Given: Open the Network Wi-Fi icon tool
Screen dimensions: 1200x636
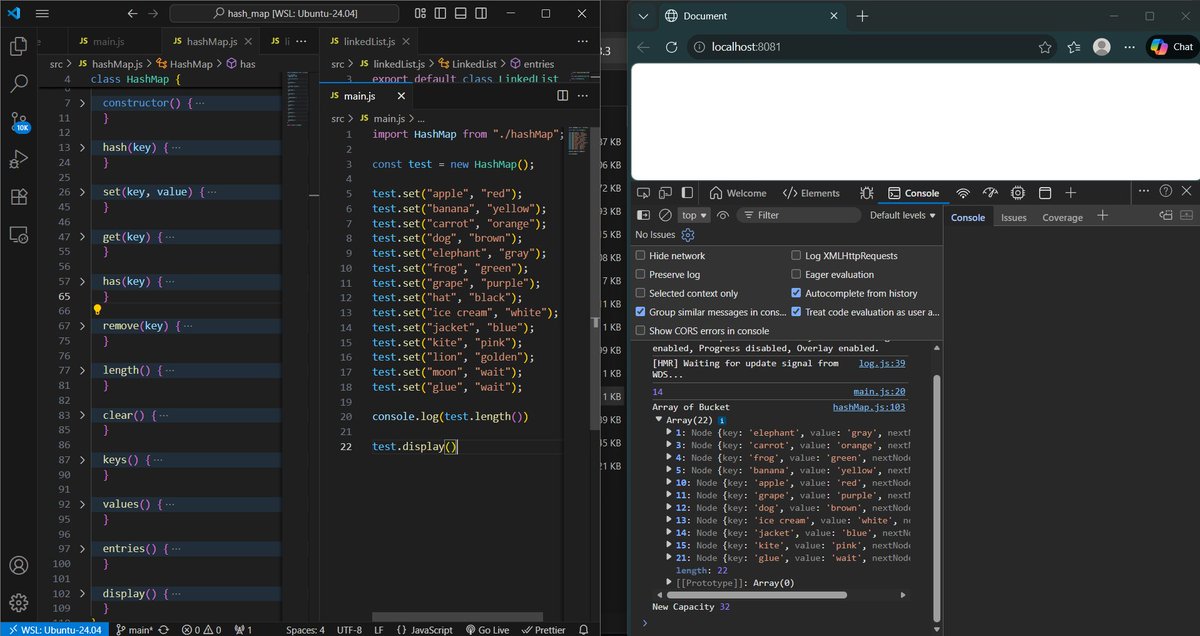Looking at the screenshot, I should [x=963, y=193].
